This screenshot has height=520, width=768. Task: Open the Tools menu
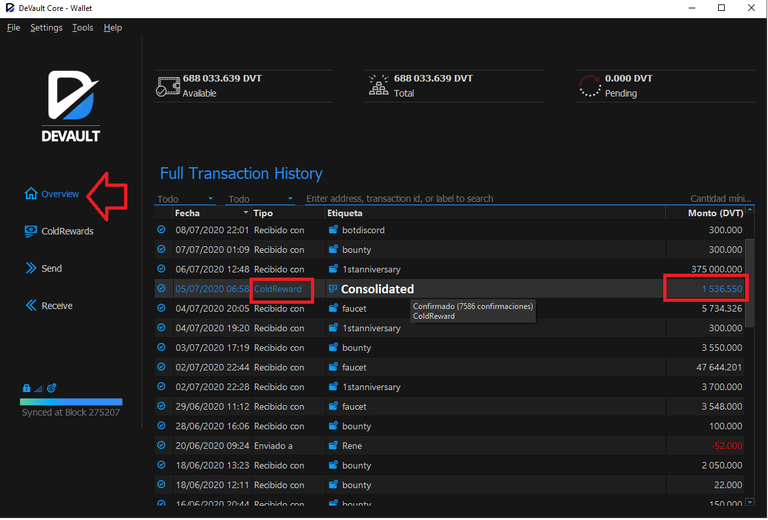[82, 28]
